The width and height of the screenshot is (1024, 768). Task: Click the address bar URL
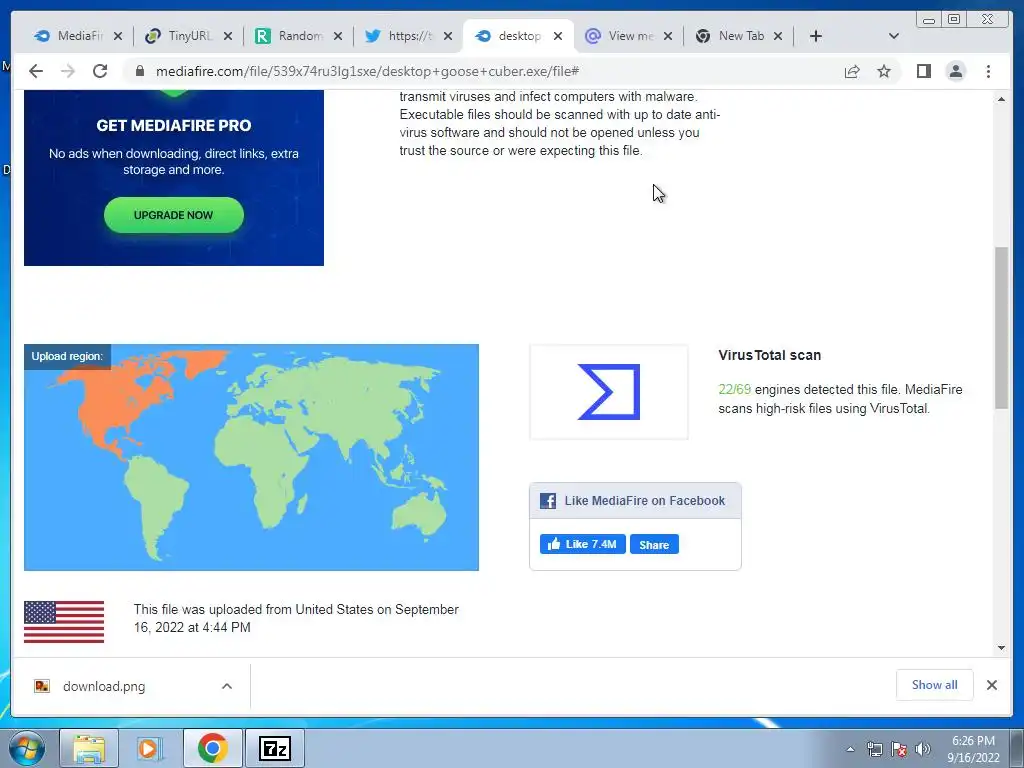pos(367,71)
